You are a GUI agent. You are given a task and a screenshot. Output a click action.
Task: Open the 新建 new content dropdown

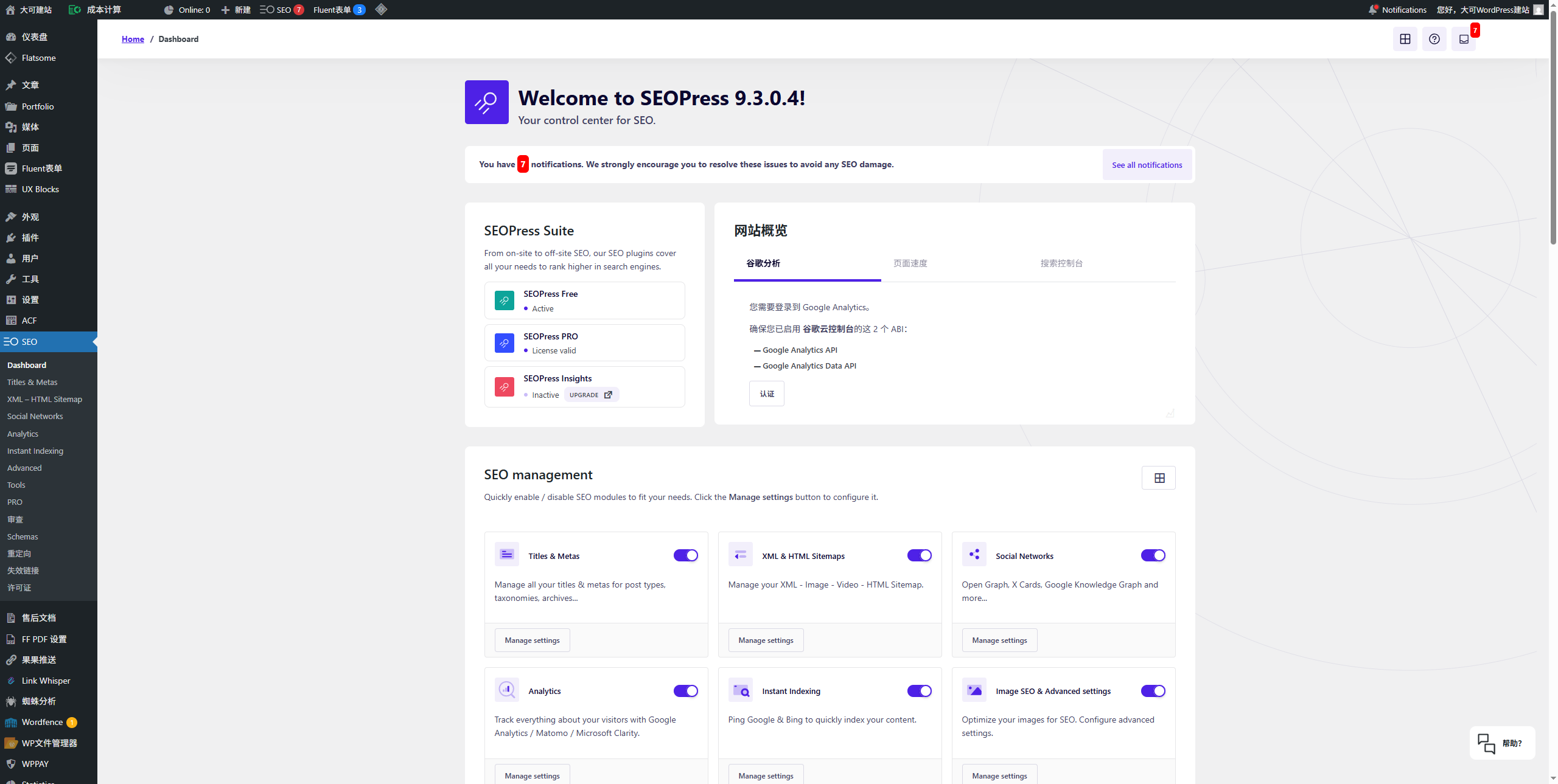(236, 10)
